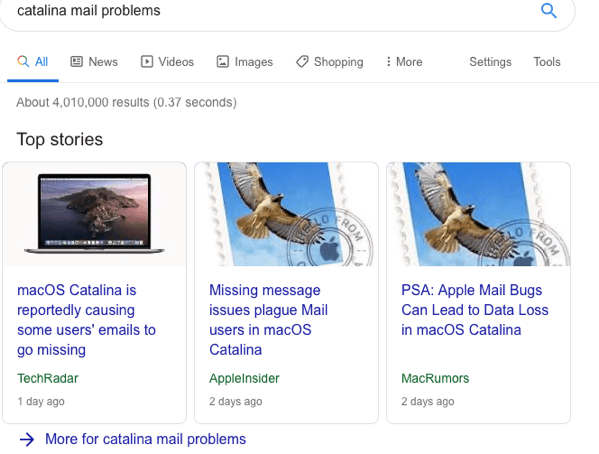This screenshot has width=599, height=454.
Task: Click the '2 days ago' timestamp under AppleInsider
Action: coord(236,401)
